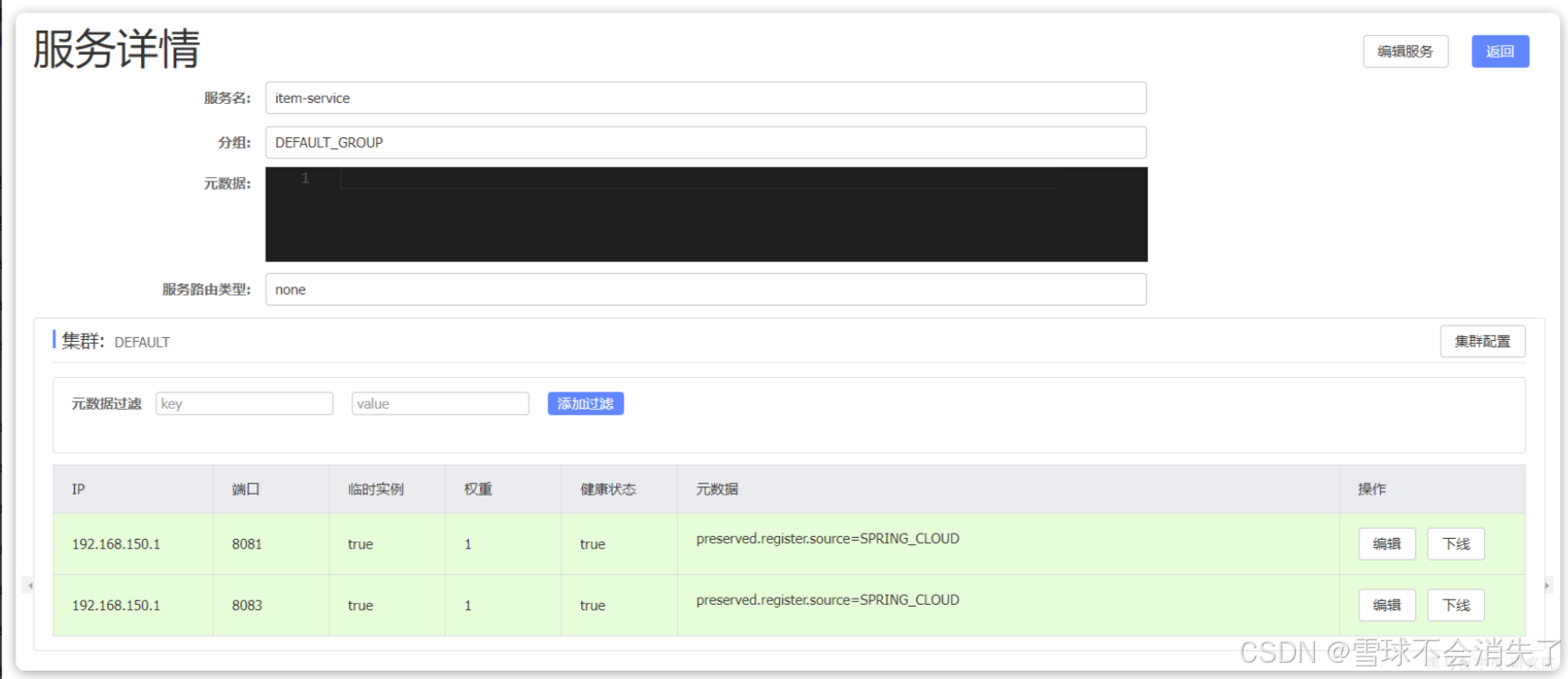Click the 编辑服务 button
This screenshot has height=679, width=1568.
click(1405, 52)
